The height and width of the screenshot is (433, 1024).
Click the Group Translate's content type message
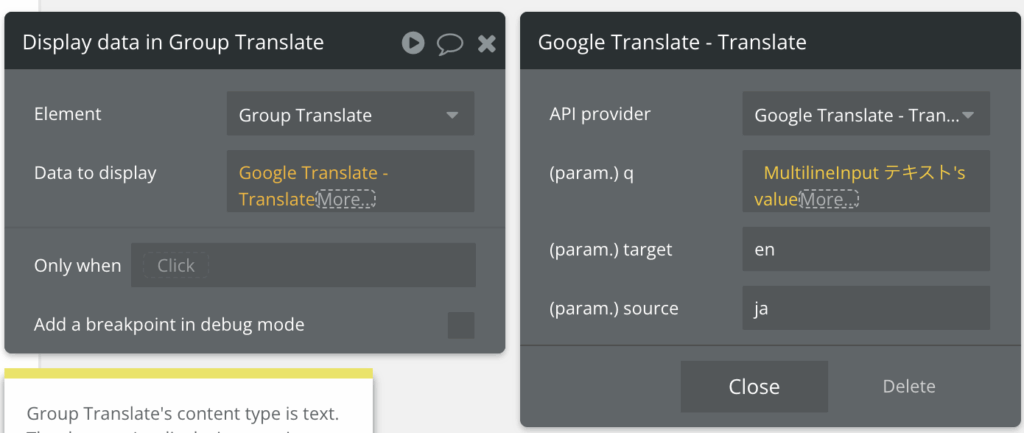(183, 413)
